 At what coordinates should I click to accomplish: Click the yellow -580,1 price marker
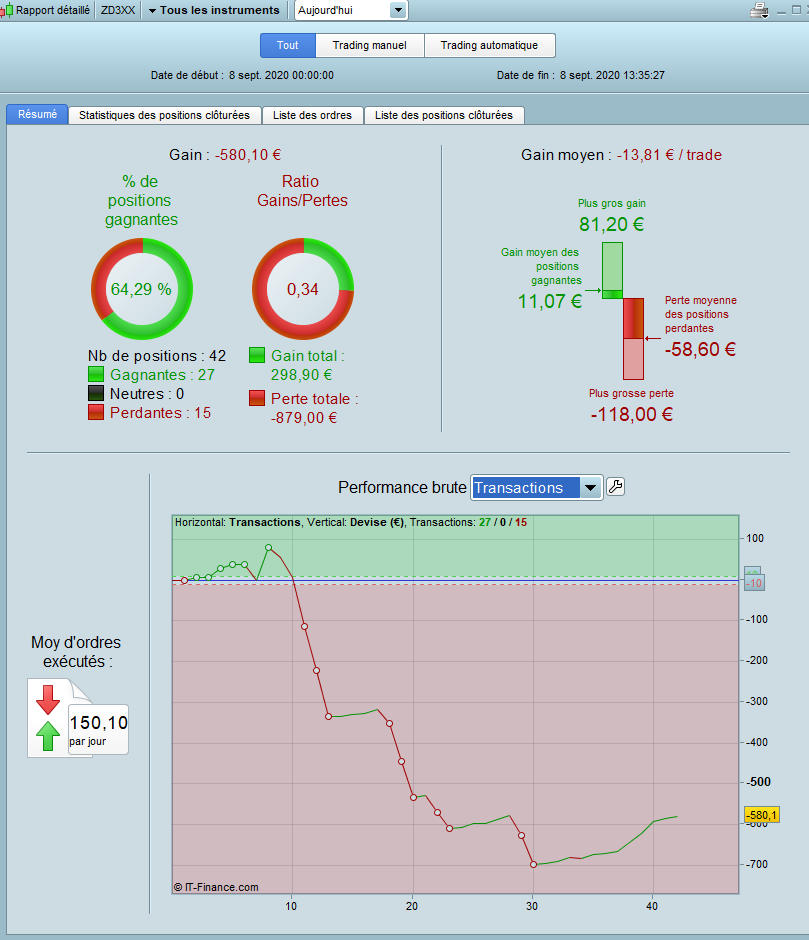[x=762, y=815]
